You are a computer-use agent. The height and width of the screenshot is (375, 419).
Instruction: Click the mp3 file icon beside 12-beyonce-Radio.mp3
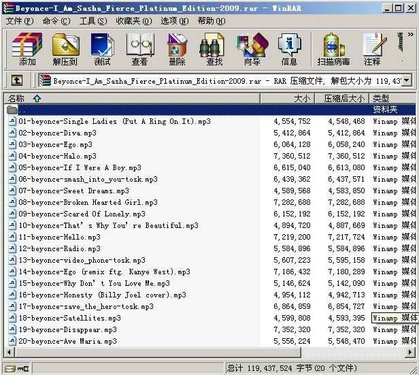coord(12,249)
